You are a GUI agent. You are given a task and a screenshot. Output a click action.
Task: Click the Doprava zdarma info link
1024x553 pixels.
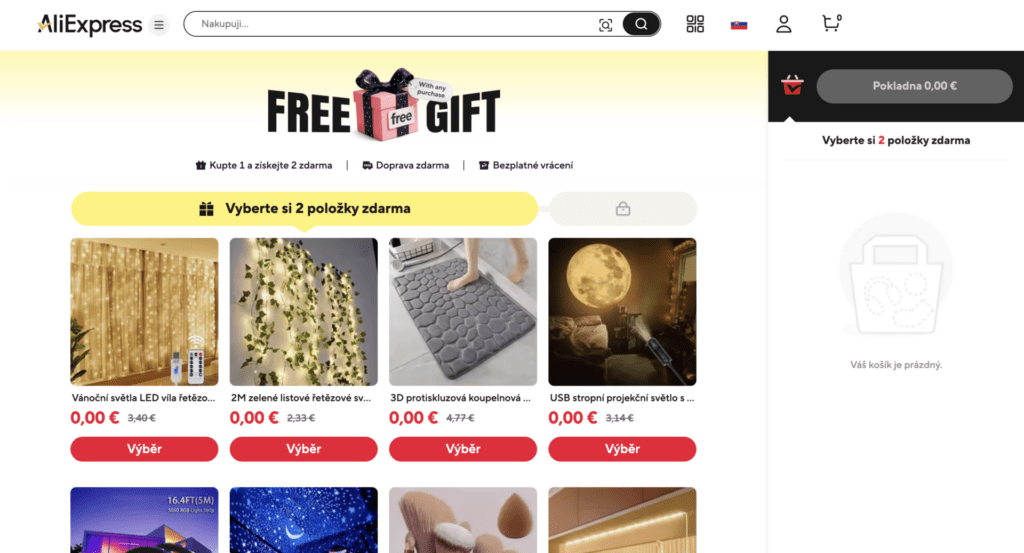click(406, 165)
